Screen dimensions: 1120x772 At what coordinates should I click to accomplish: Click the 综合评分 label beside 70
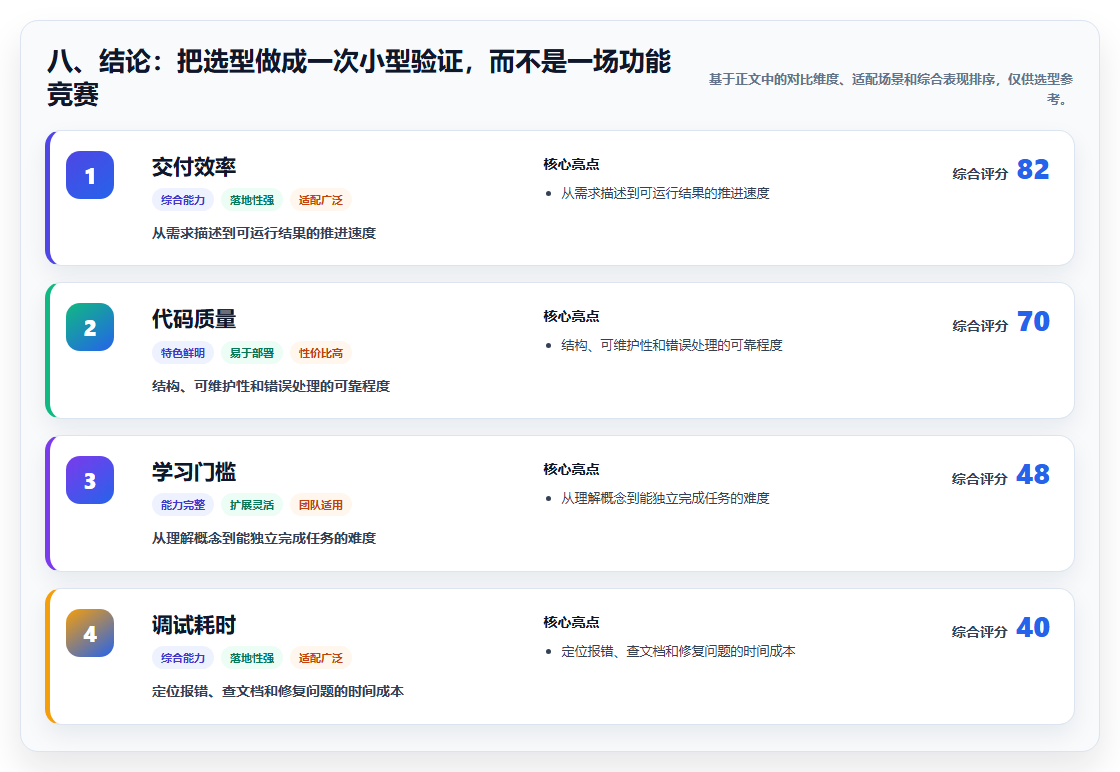click(980, 326)
